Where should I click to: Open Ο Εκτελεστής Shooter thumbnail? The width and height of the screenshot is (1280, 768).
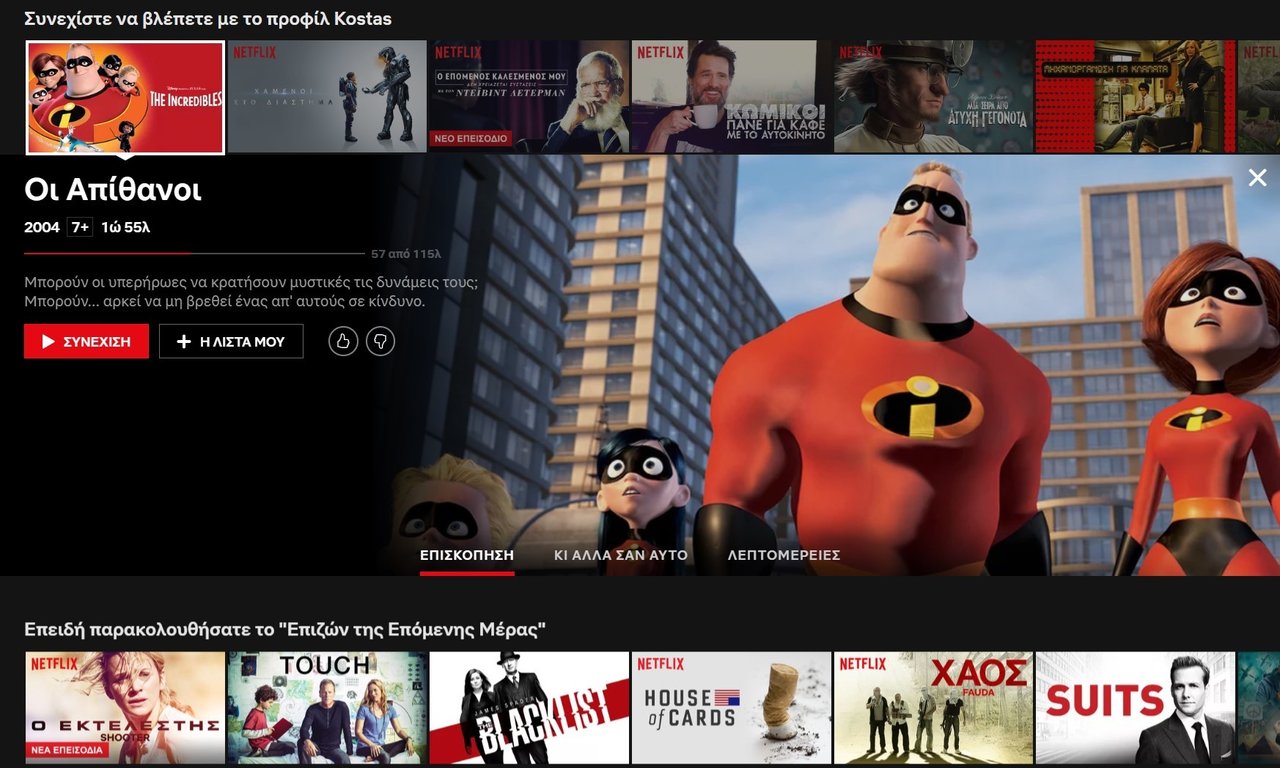point(125,708)
